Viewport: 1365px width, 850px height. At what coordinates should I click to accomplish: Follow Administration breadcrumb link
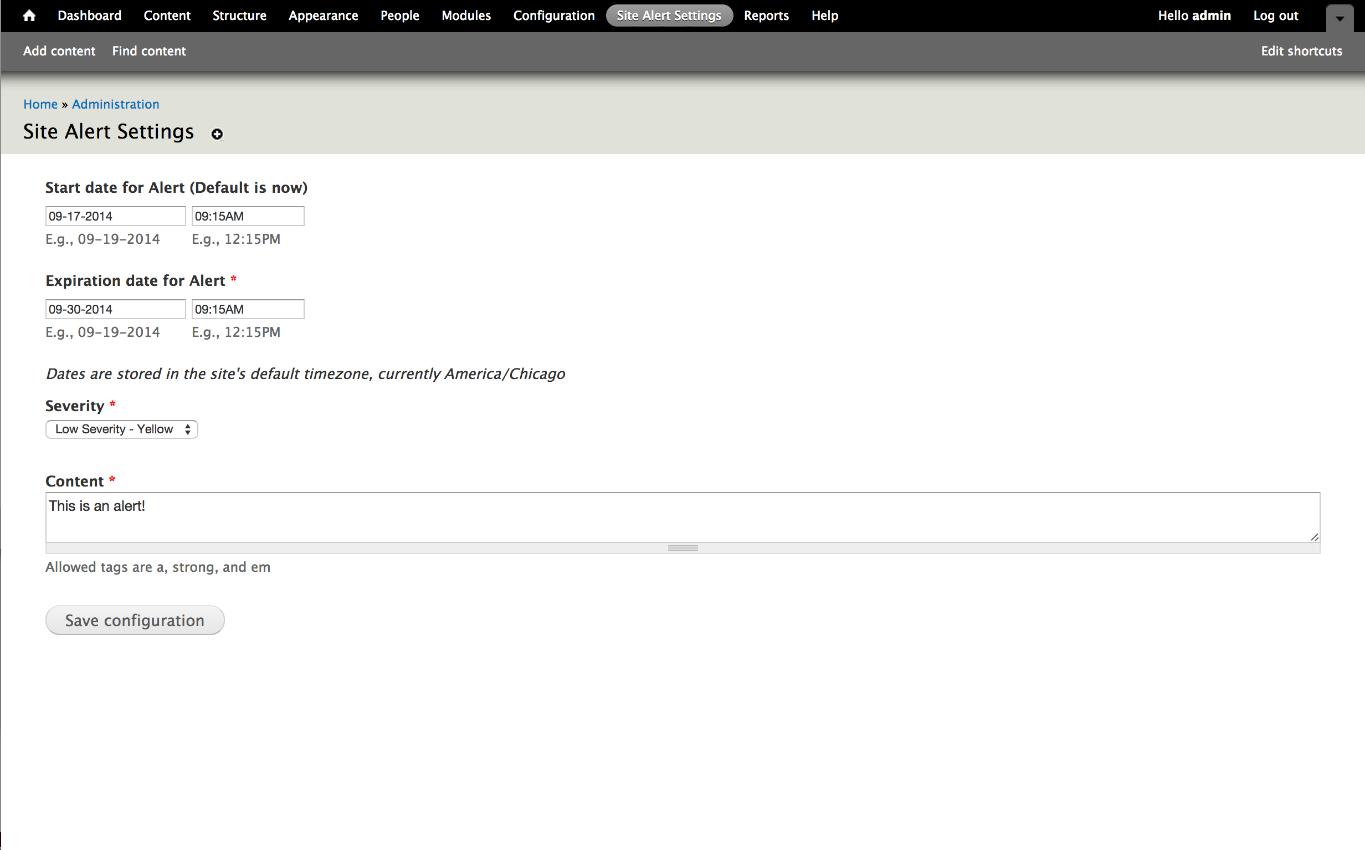click(x=115, y=104)
